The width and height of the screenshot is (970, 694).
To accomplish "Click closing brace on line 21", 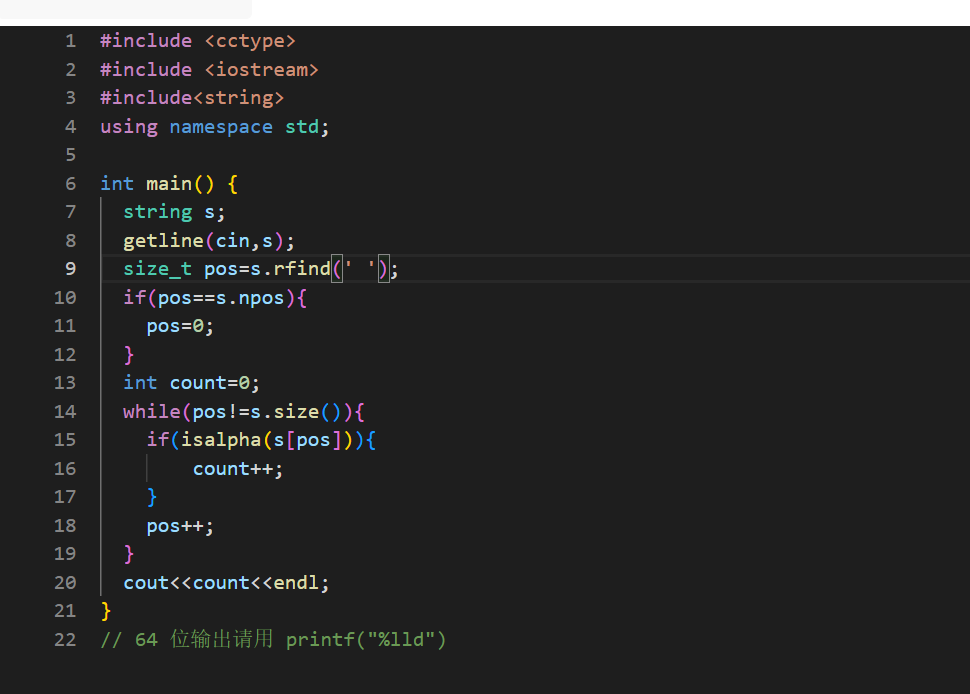I will 106,611.
